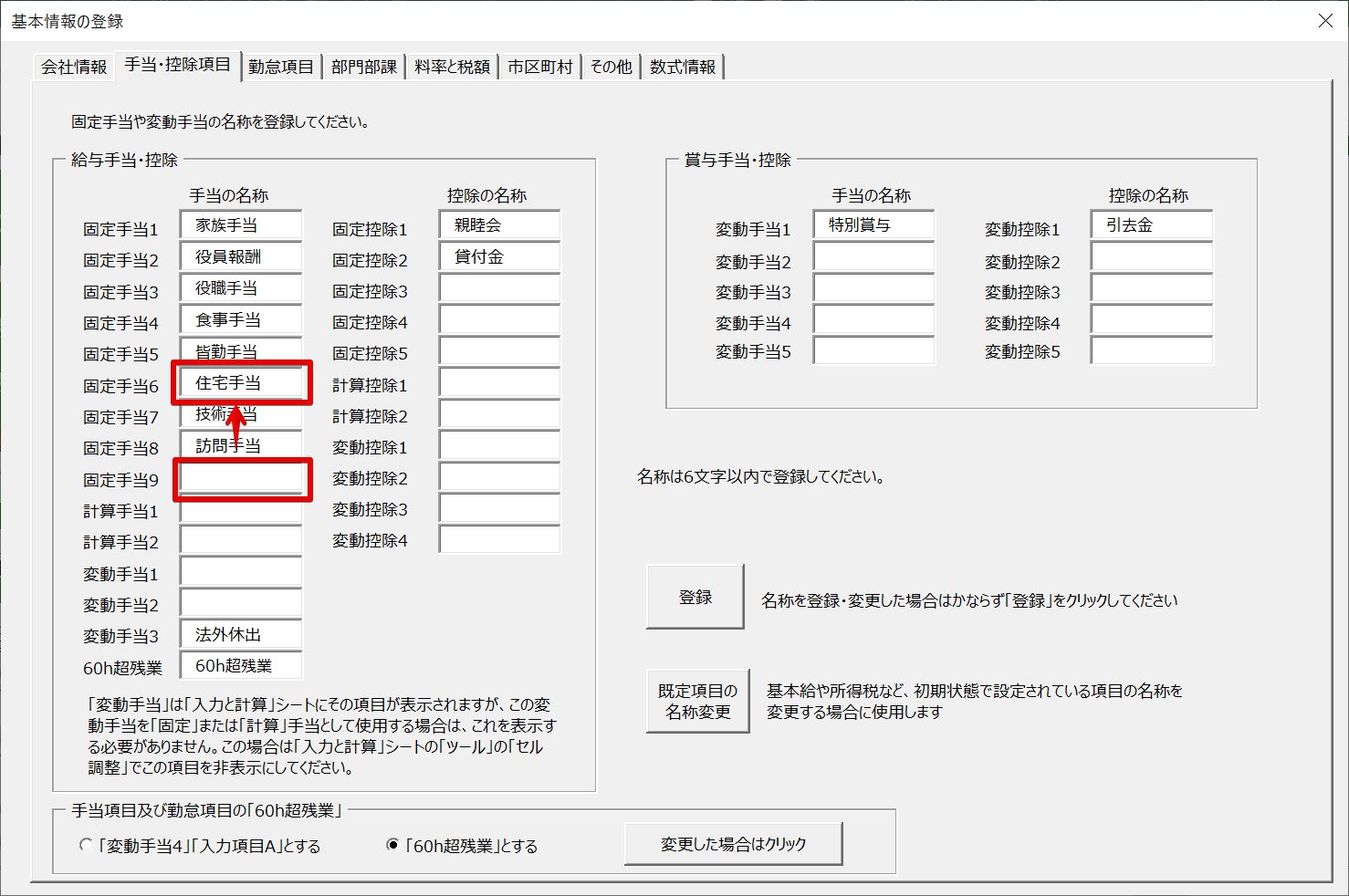Click the bonus 変動手当1 field with 特別賞与
The width and height of the screenshot is (1349, 896).
pos(873,225)
